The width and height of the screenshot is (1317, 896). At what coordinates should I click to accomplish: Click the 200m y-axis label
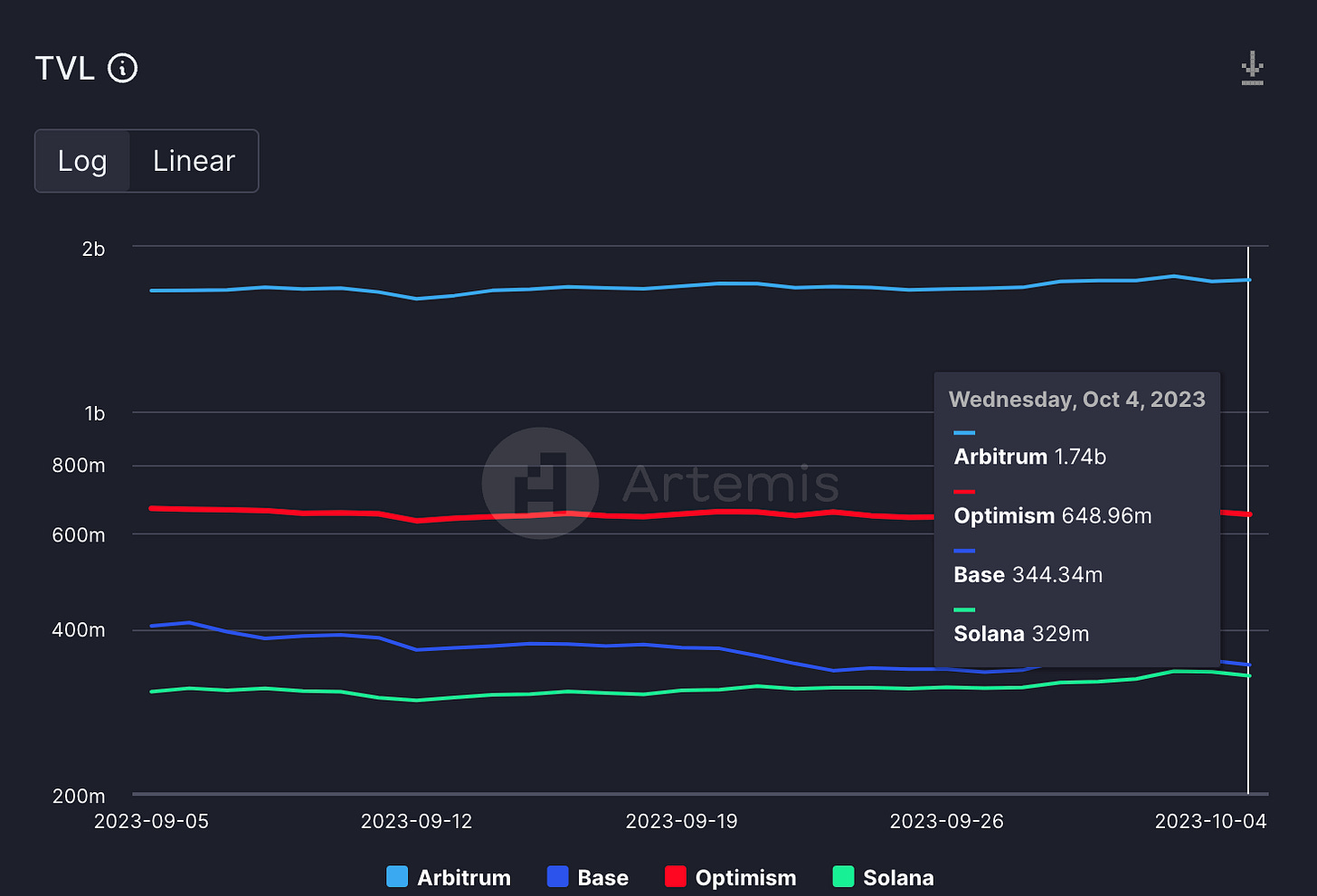tap(79, 797)
